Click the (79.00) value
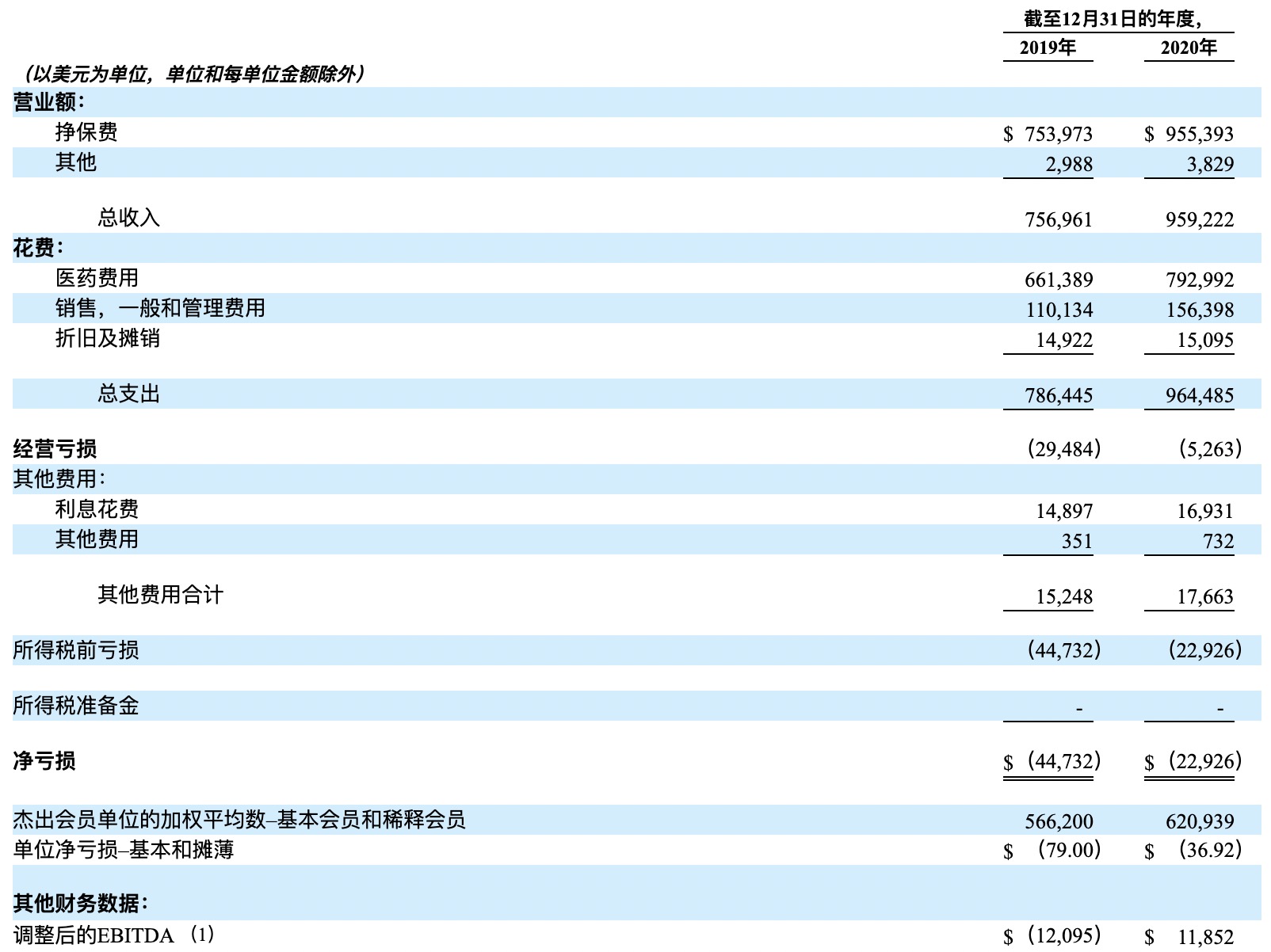The width and height of the screenshot is (1271, 952). coord(1068,850)
